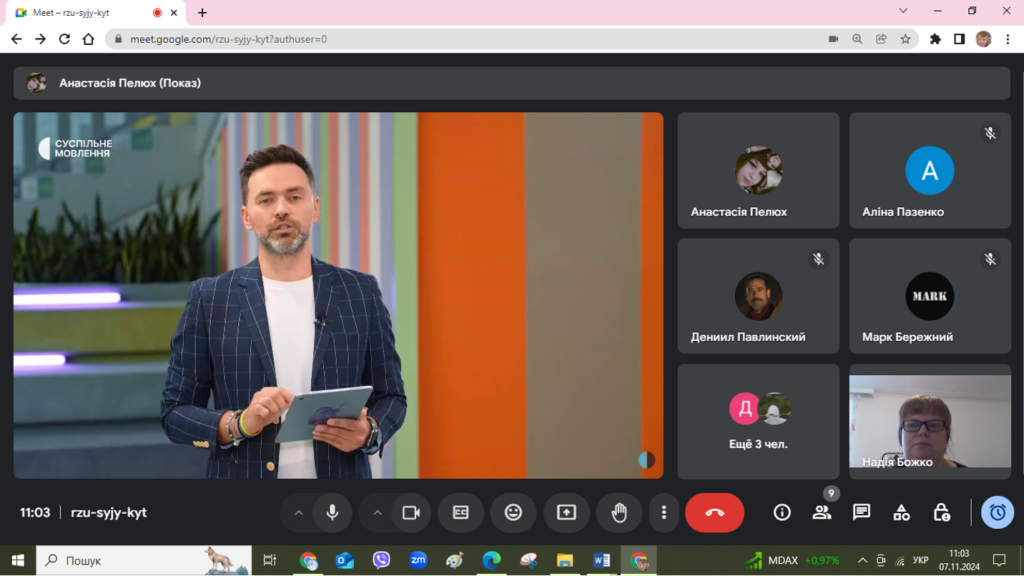
Task: Close the Meet browser tab
Action: (x=174, y=12)
